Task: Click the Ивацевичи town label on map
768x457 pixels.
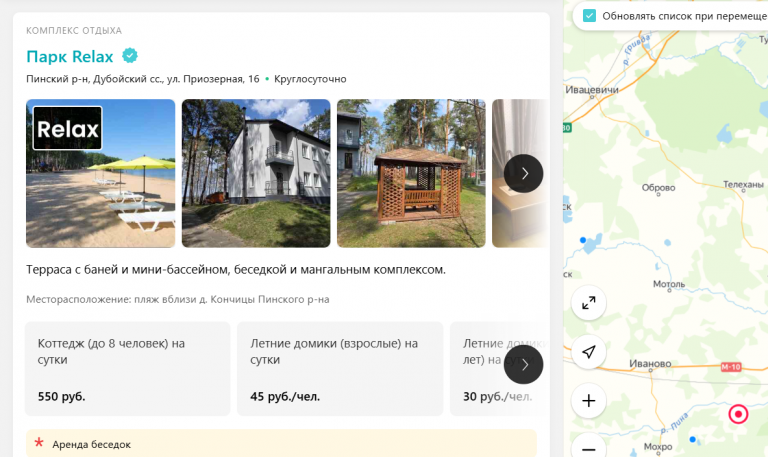Action: (x=592, y=90)
